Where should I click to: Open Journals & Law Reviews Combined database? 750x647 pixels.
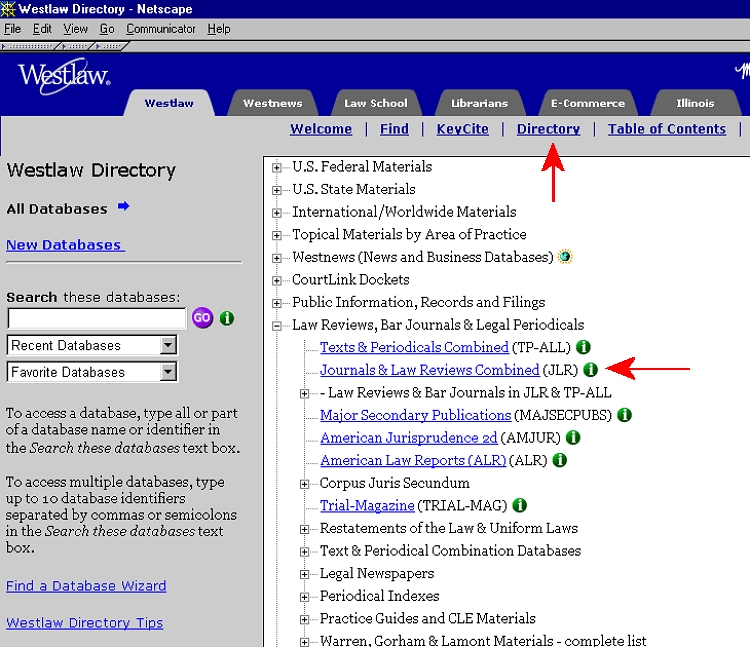pyautogui.click(x=430, y=370)
